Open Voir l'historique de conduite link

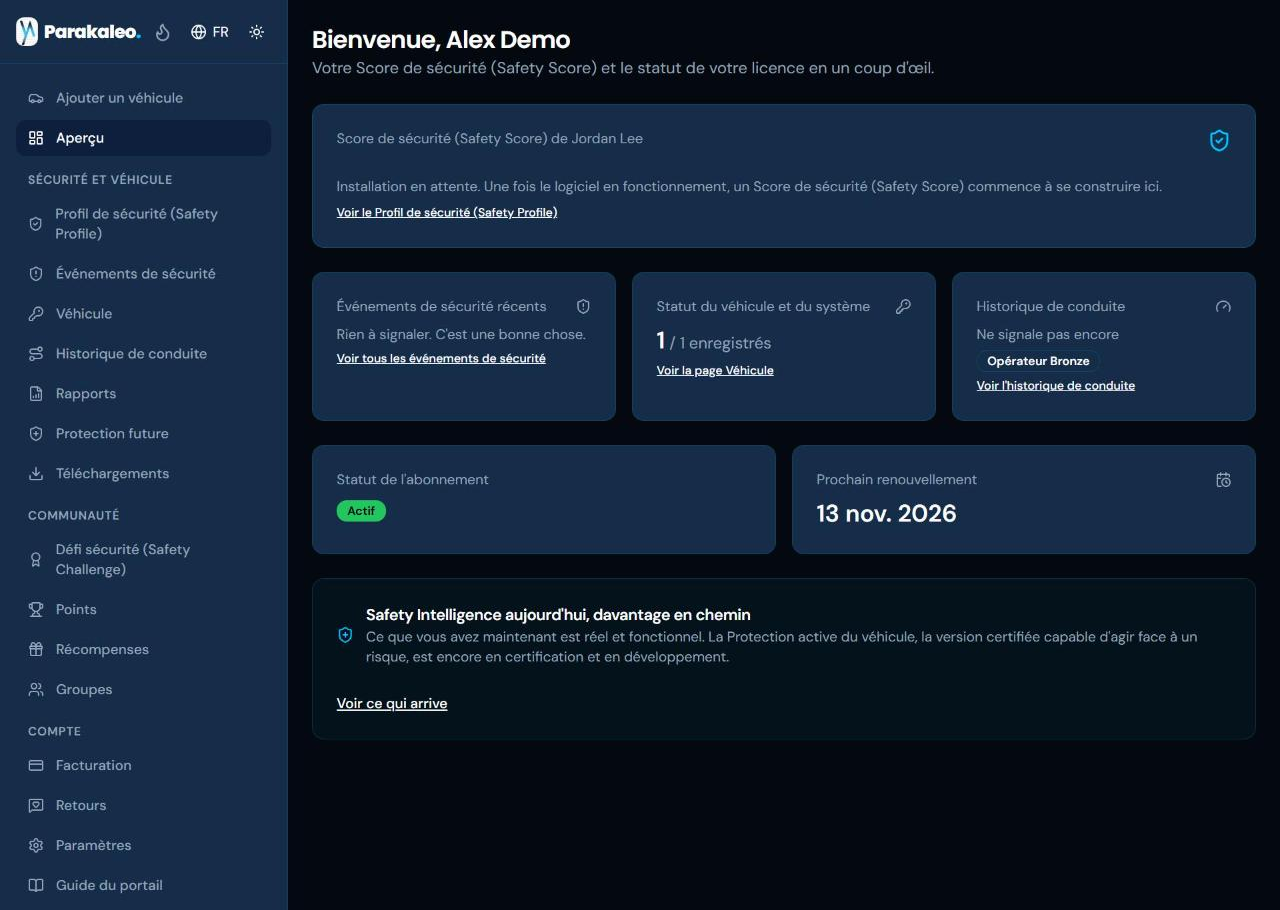tap(1056, 385)
